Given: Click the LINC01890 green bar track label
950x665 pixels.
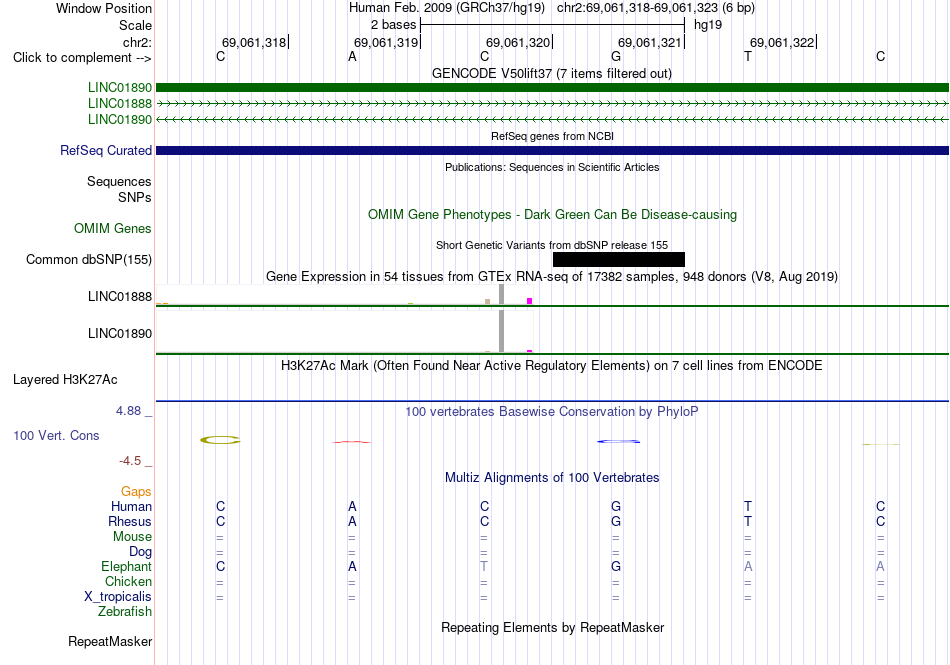Looking at the screenshot, I should pyautogui.click(x=119, y=88).
